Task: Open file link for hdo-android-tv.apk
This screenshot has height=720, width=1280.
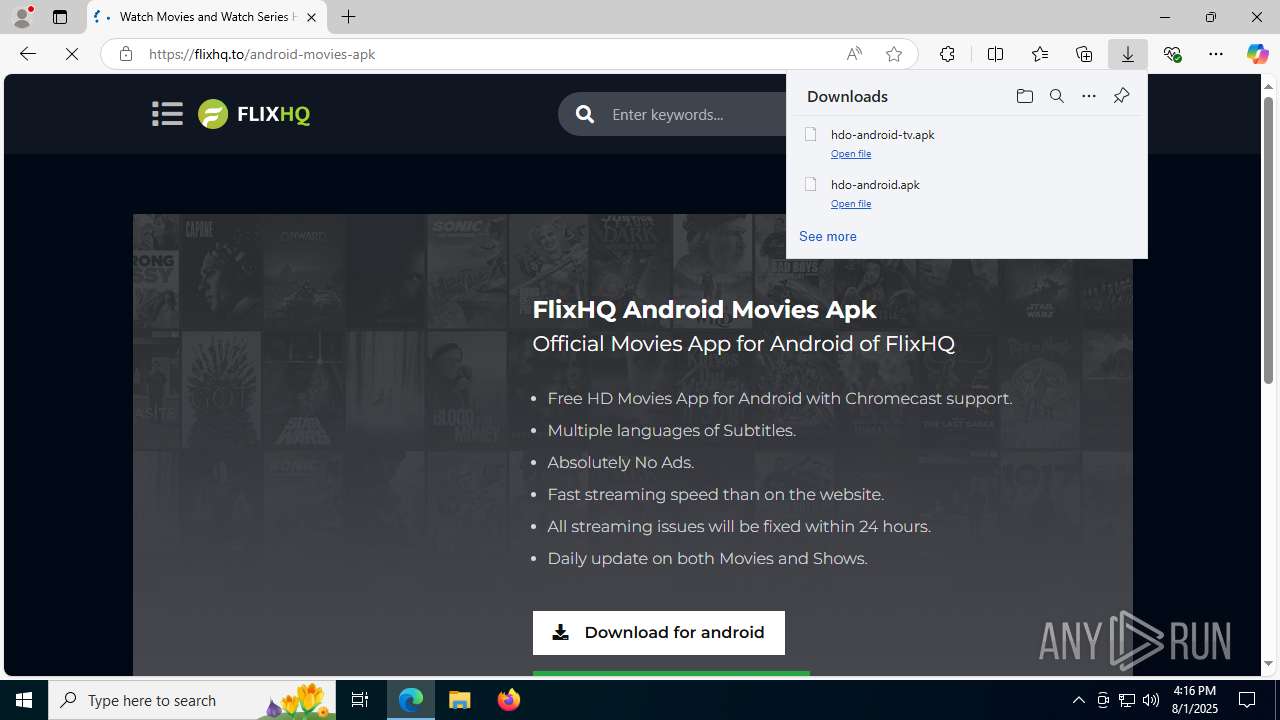Action: pos(851,153)
